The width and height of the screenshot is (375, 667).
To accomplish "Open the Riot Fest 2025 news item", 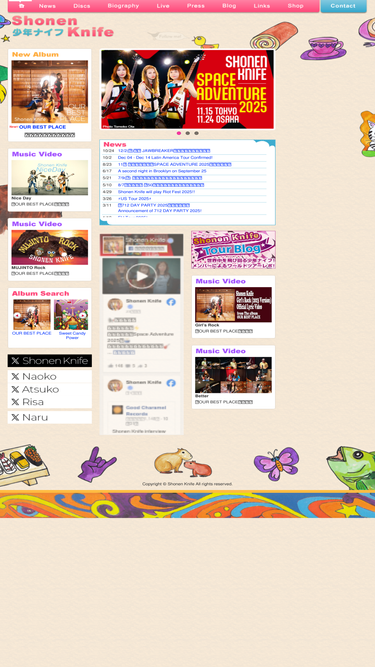I will click(x=156, y=192).
